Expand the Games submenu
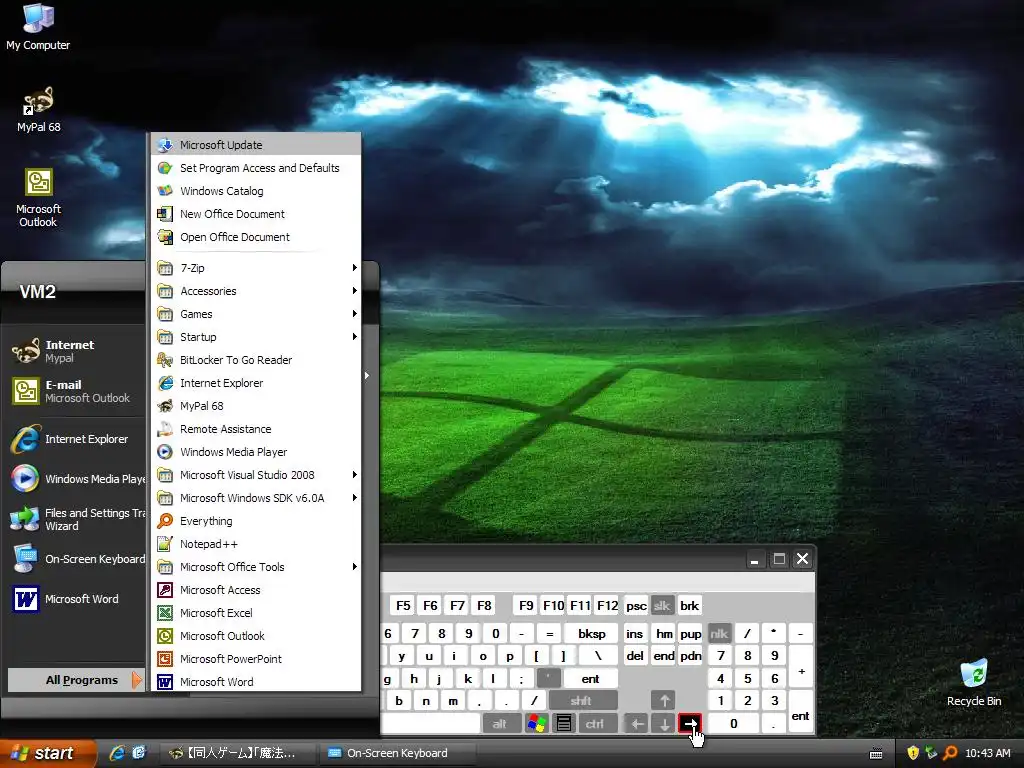Image resolution: width=1024 pixels, height=768 pixels. click(x=256, y=314)
